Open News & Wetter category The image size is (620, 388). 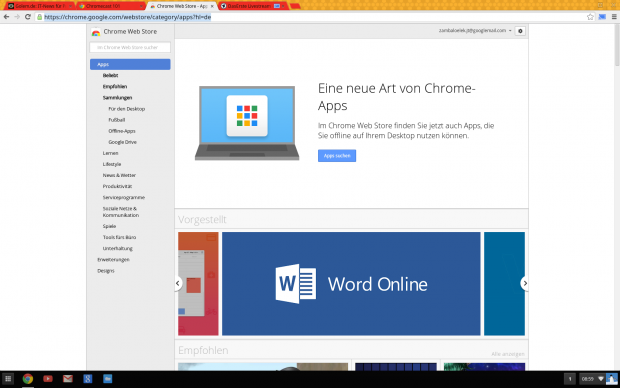point(119,175)
